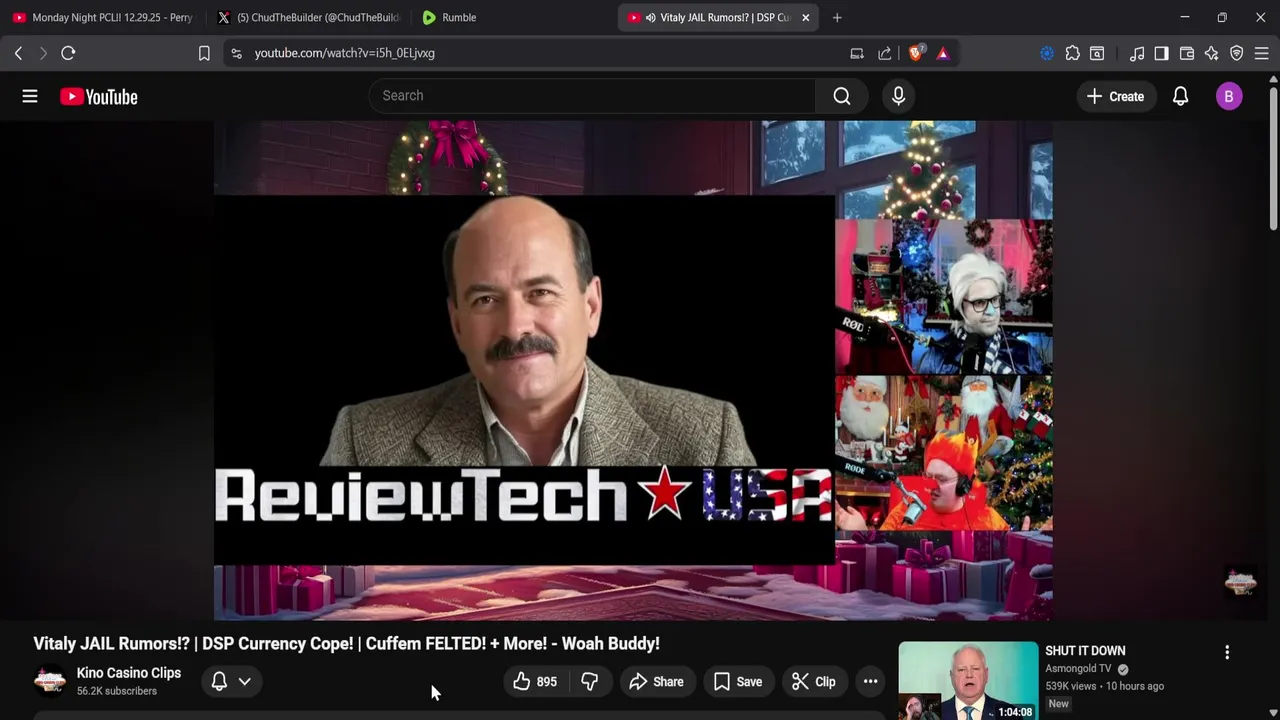Open account avatar B menu
The width and height of the screenshot is (1280, 720).
click(x=1229, y=96)
